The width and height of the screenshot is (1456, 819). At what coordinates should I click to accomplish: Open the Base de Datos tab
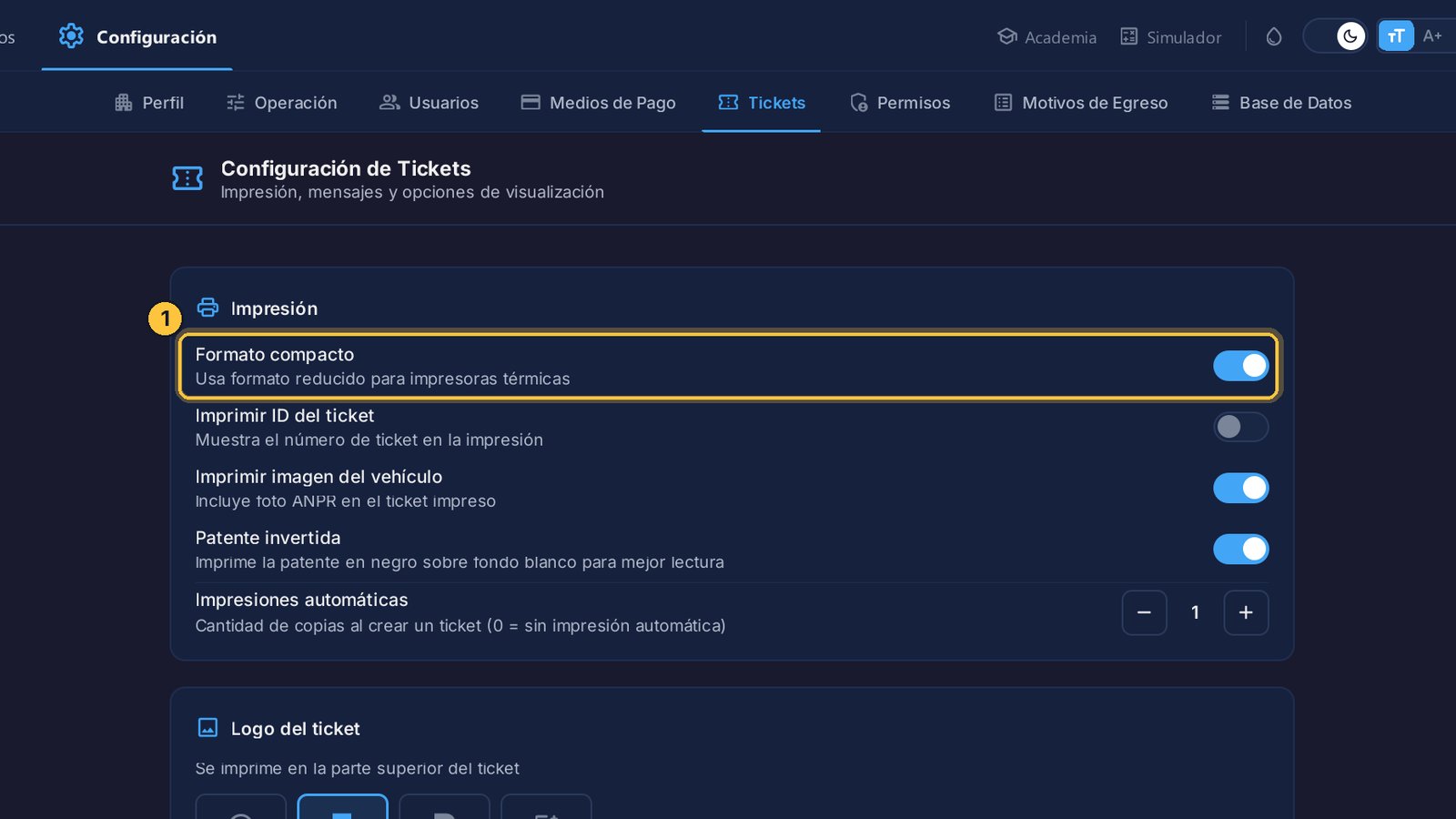click(1281, 103)
